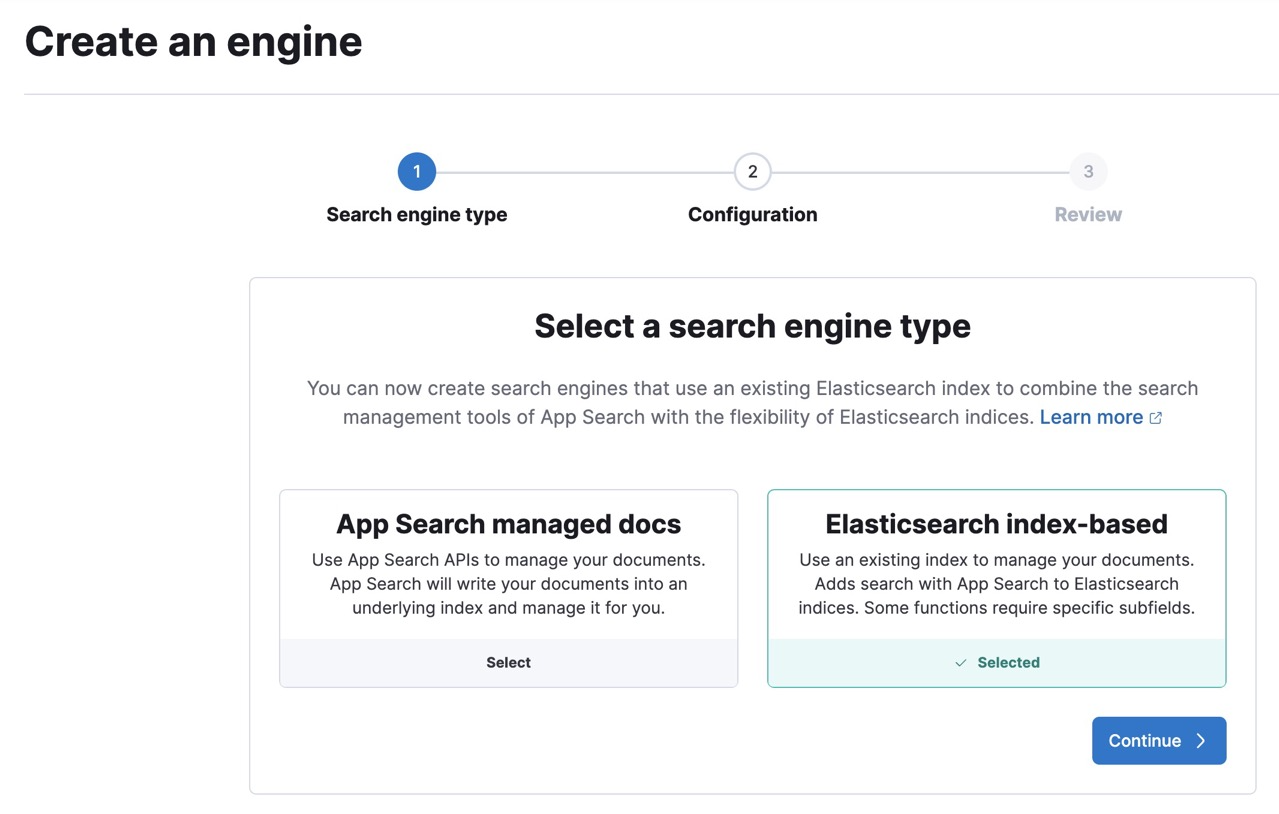Click the checkmark icon next to Selected
This screenshot has width=1279, height=814.
point(961,663)
